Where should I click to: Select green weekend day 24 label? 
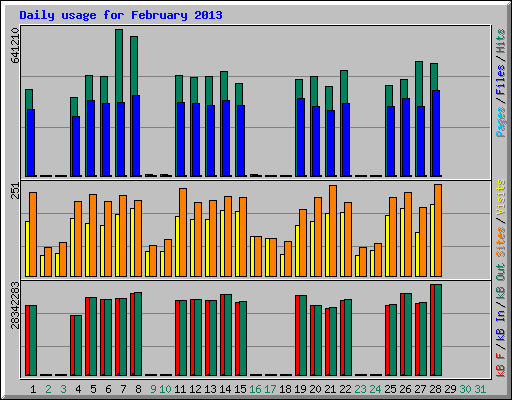tap(375, 389)
